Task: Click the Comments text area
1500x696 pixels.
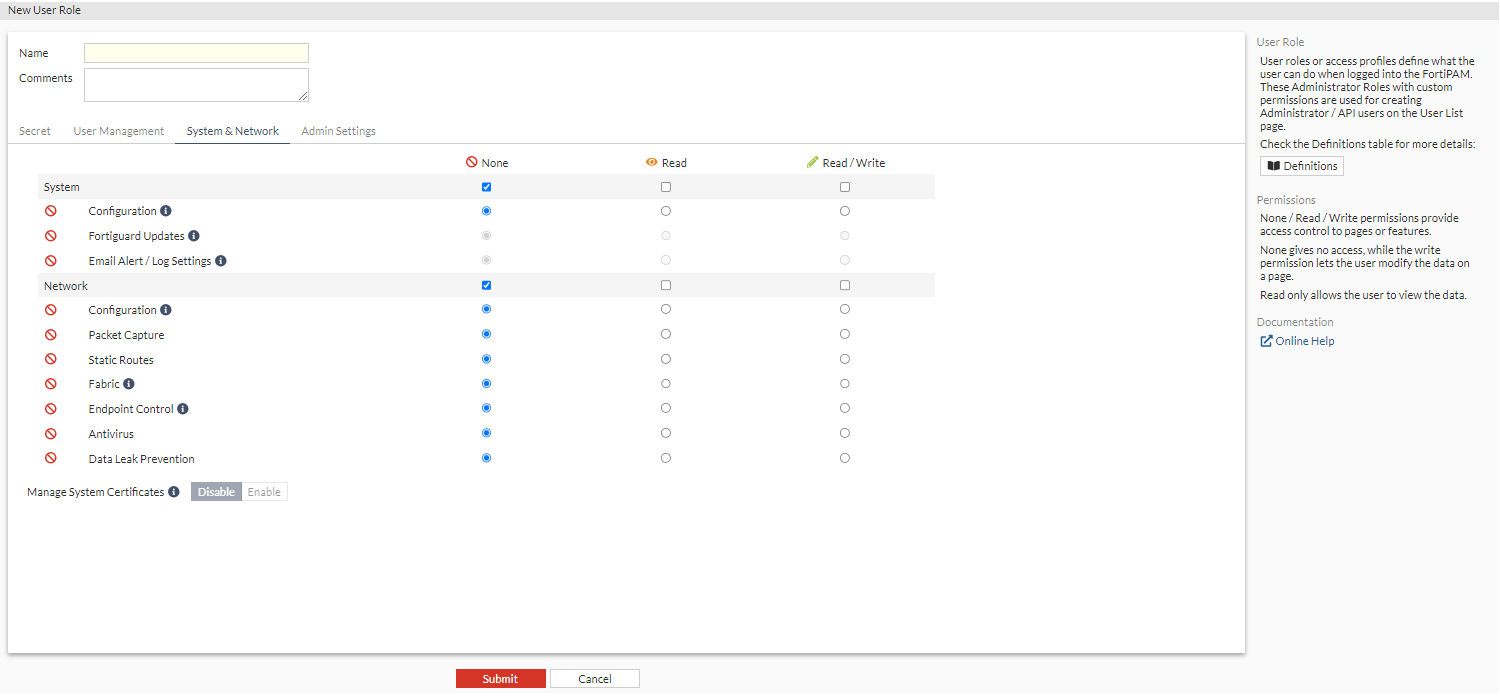Action: [x=196, y=85]
